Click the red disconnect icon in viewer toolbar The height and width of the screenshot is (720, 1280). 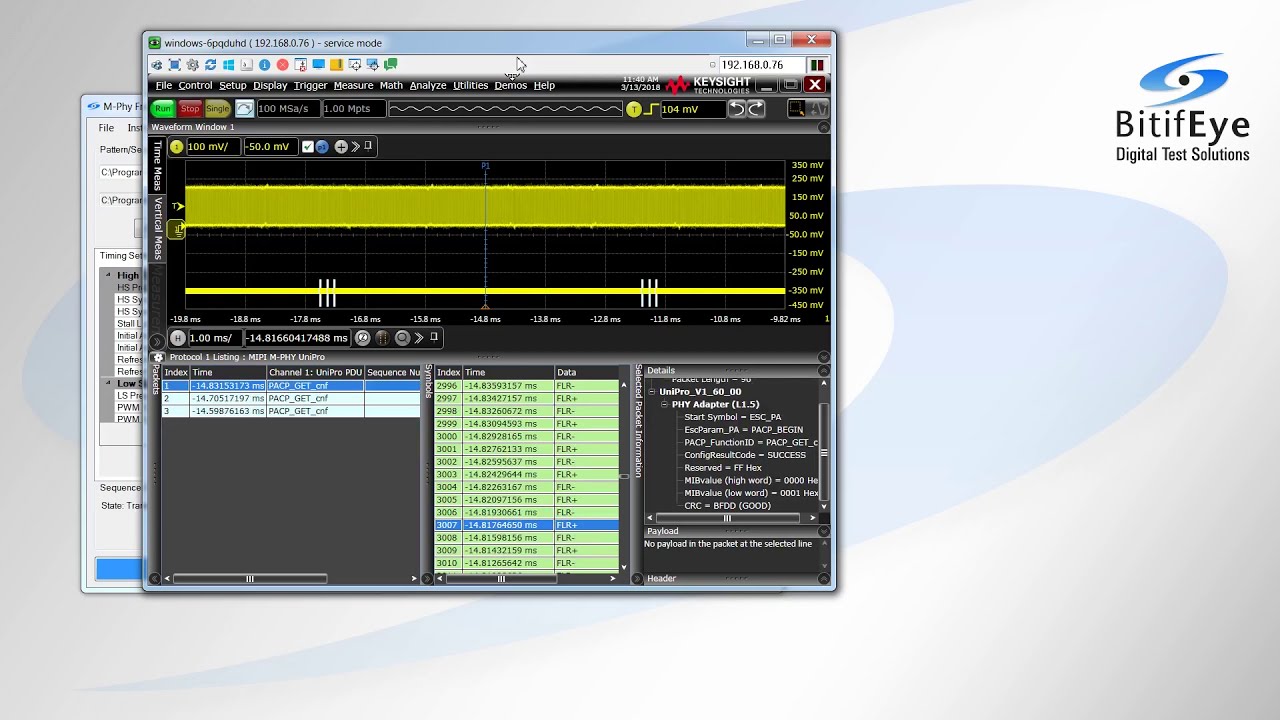(x=282, y=65)
